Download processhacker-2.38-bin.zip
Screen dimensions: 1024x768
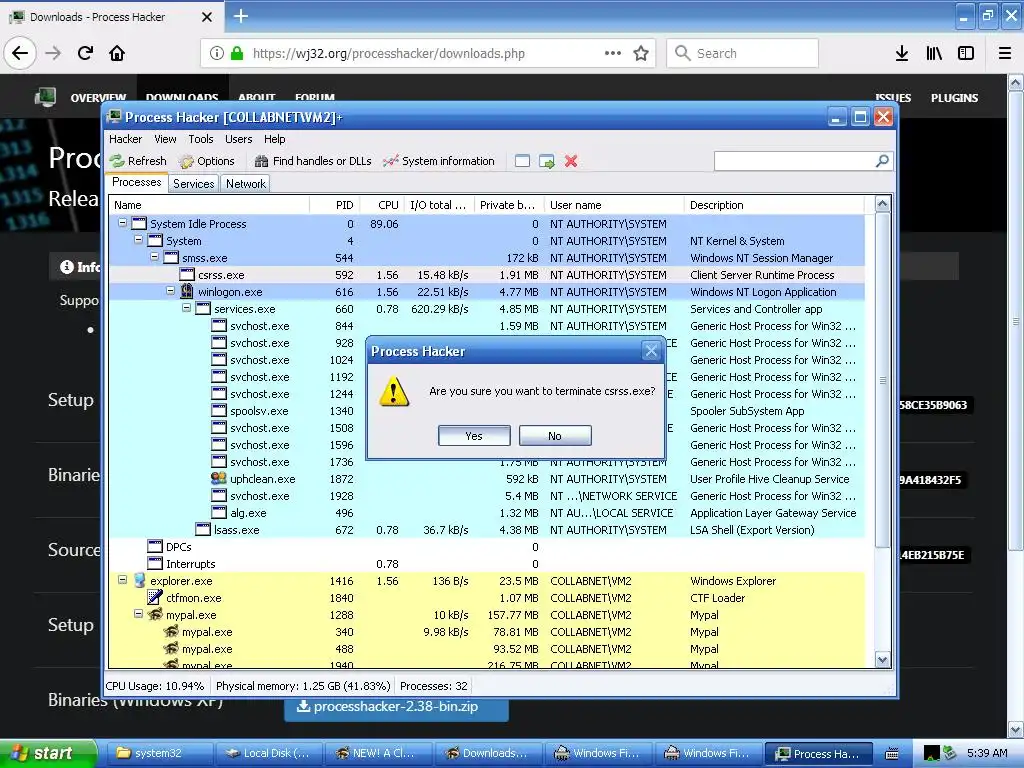396,707
